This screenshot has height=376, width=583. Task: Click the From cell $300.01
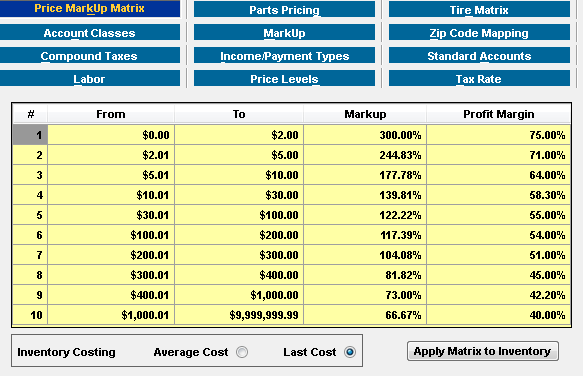tap(111, 275)
